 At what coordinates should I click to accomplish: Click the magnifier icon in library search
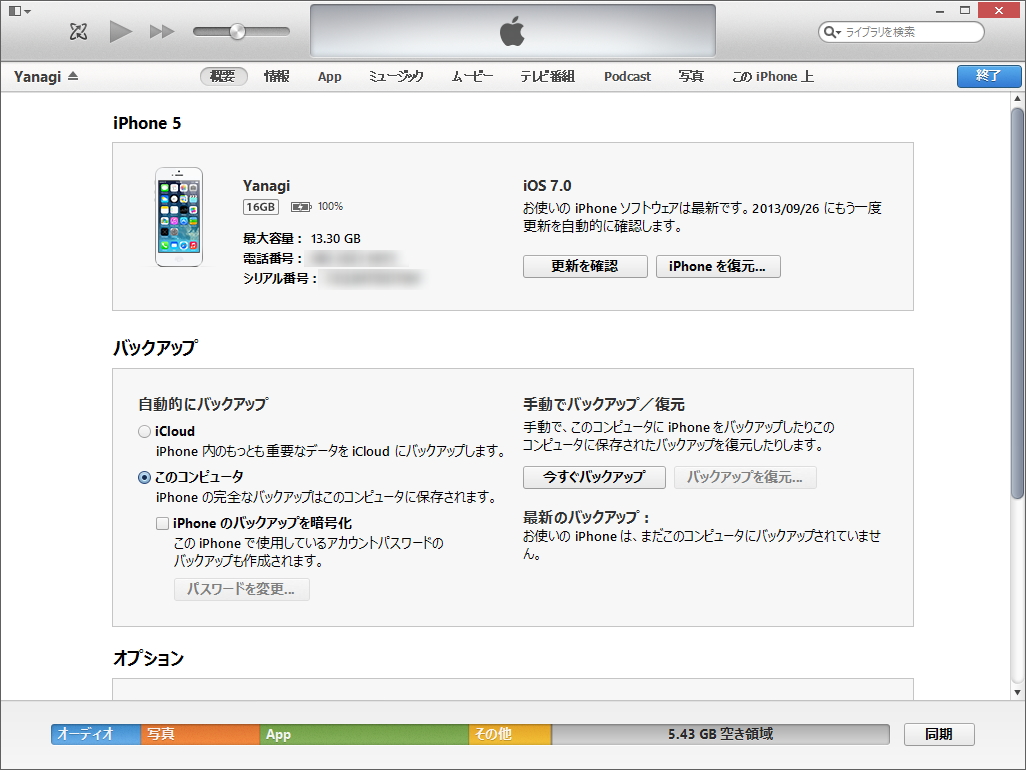[831, 31]
